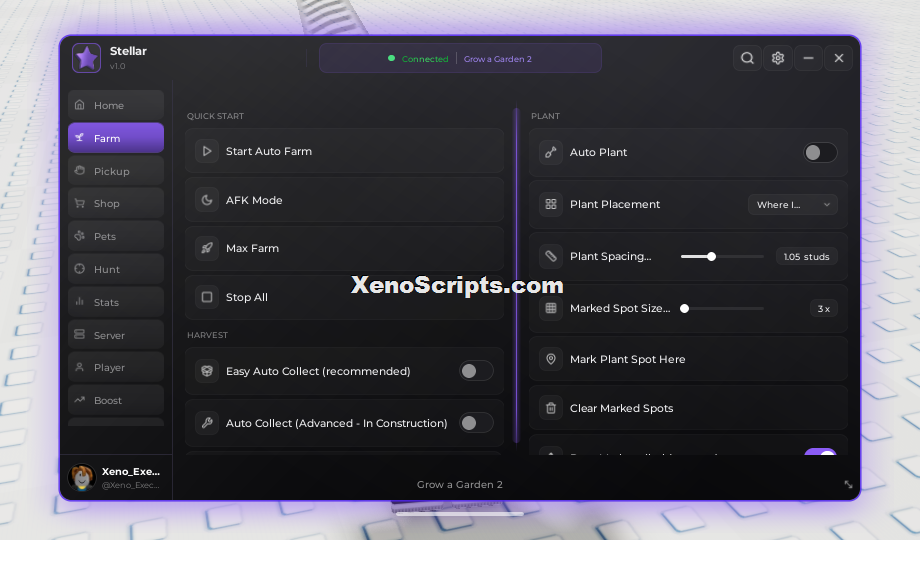Click the trash icon for Clear Marked Spots
Viewport: 920px width, 570px height.
coord(551,408)
